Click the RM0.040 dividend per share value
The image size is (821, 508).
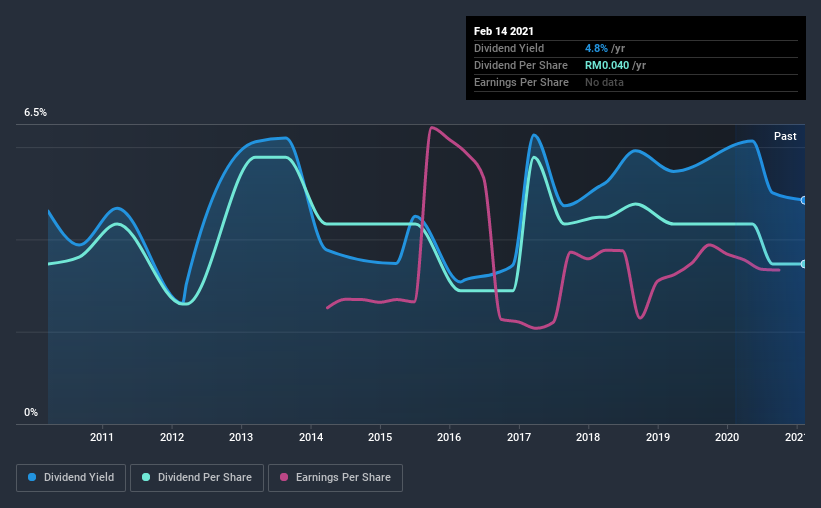point(607,65)
